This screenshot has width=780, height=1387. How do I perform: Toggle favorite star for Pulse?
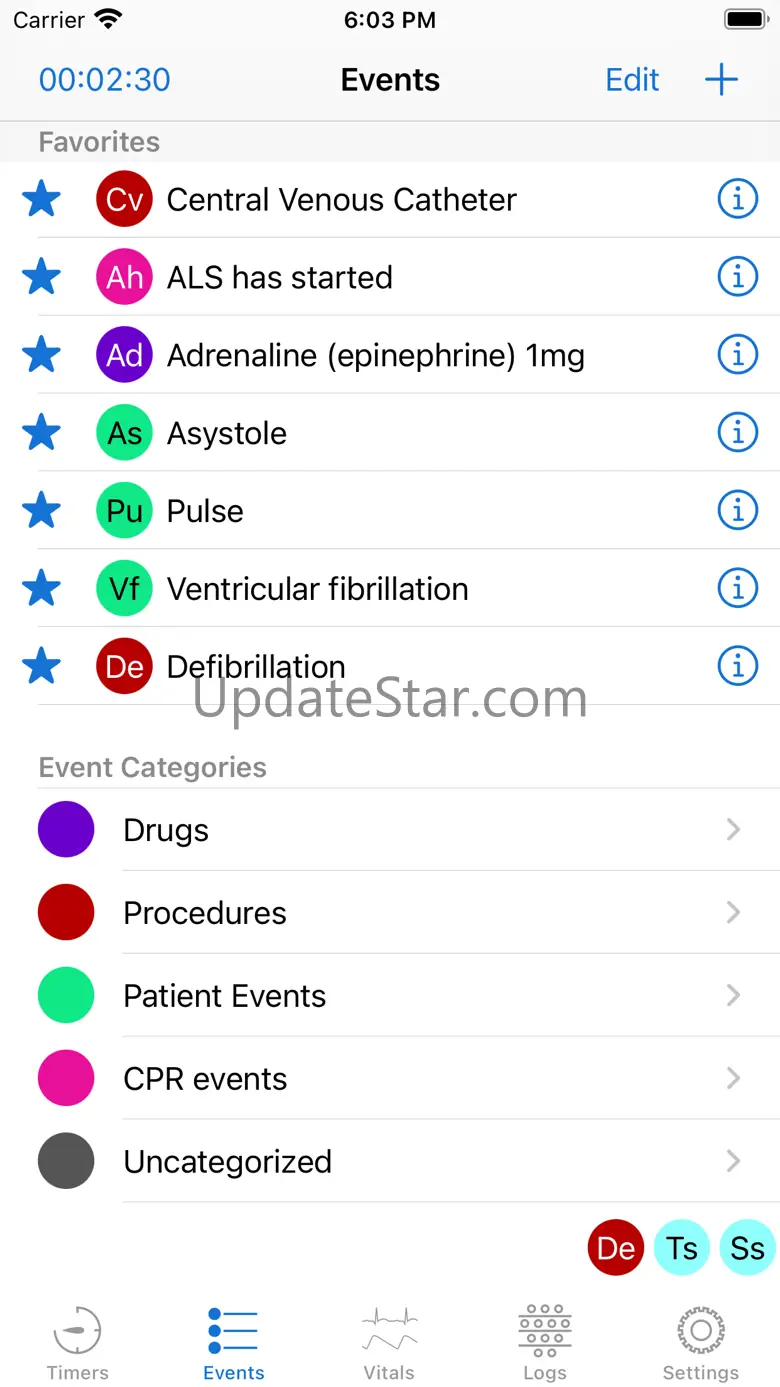click(x=41, y=511)
